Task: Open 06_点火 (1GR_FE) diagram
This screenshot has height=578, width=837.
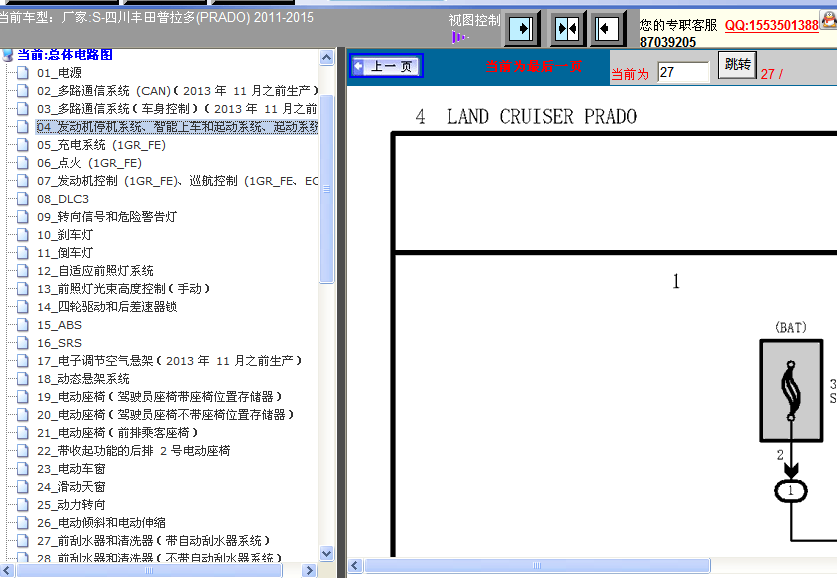Action: tap(90, 163)
